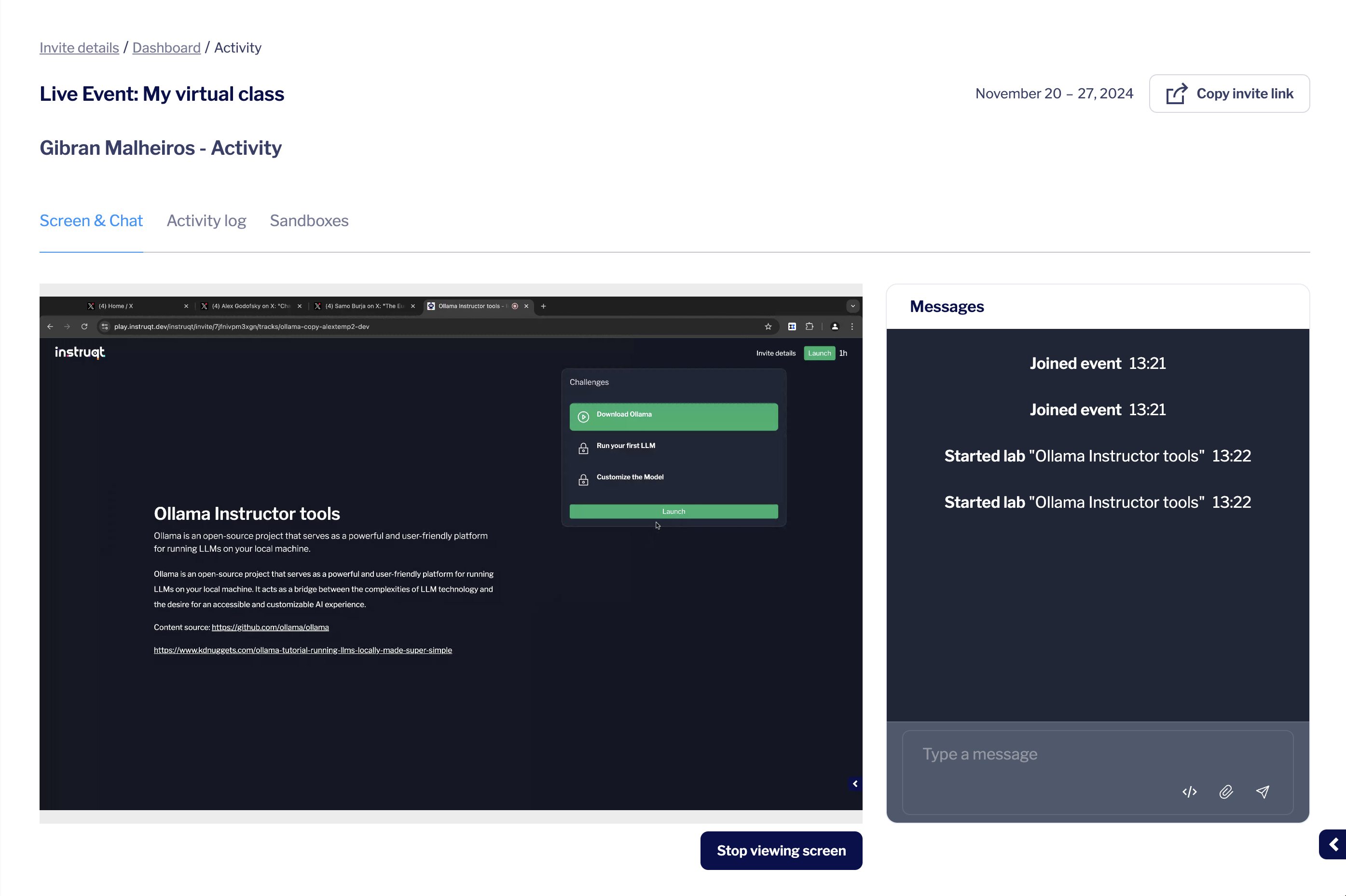1346x896 pixels.
Task: Go to the Dashboard breadcrumb link
Action: 166,47
